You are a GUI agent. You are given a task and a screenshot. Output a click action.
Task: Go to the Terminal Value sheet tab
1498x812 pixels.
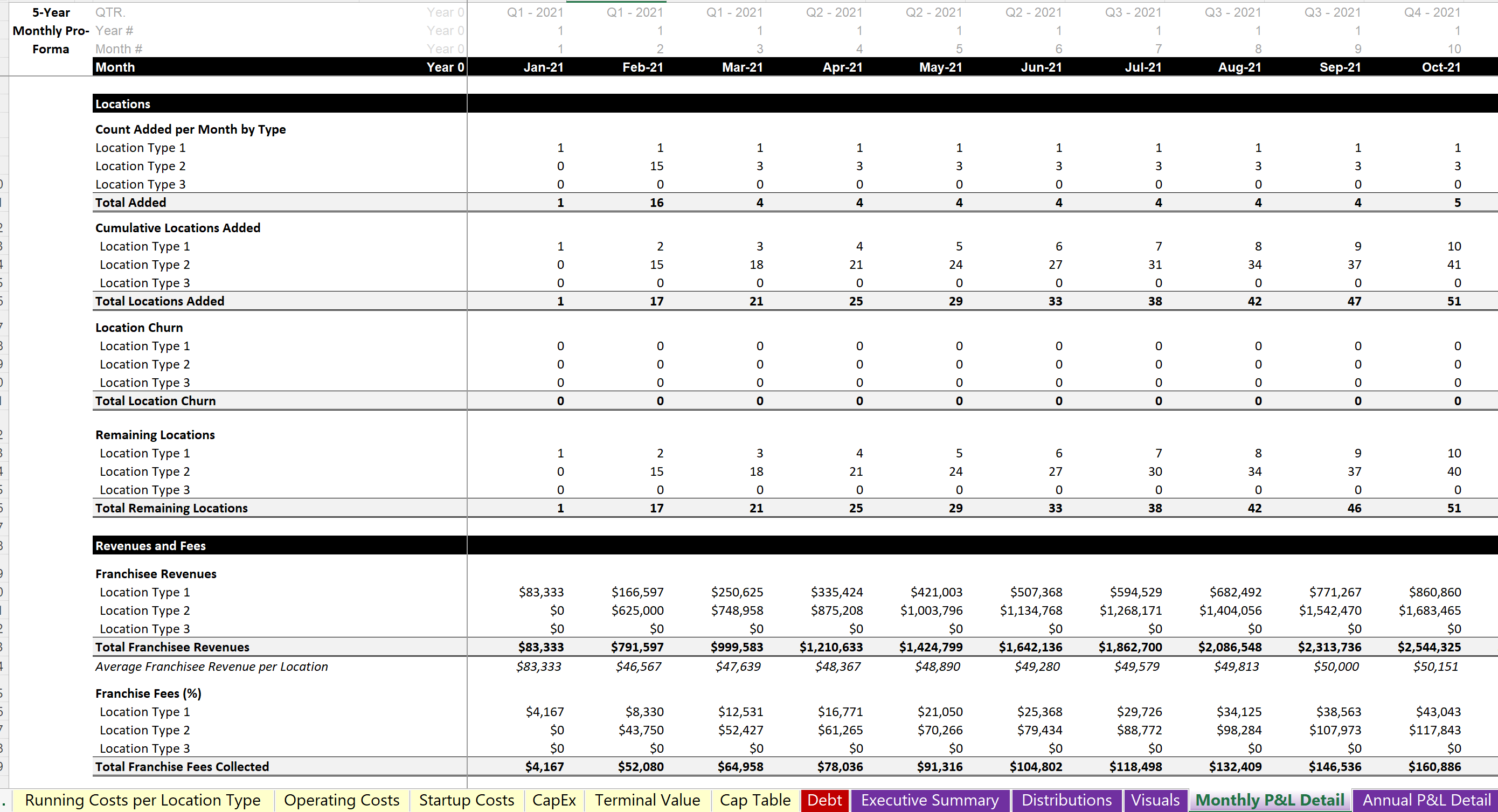pos(647,800)
